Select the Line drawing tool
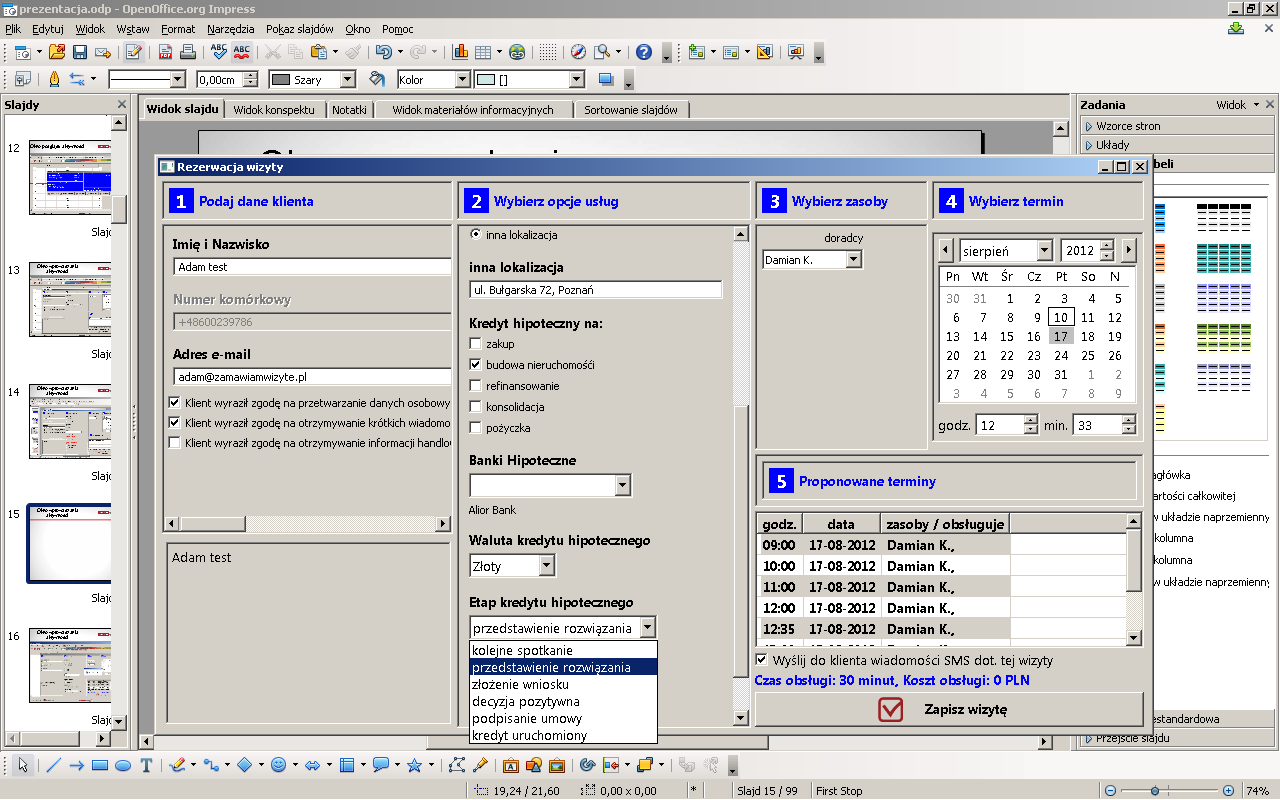1280x800 pixels. click(x=54, y=766)
